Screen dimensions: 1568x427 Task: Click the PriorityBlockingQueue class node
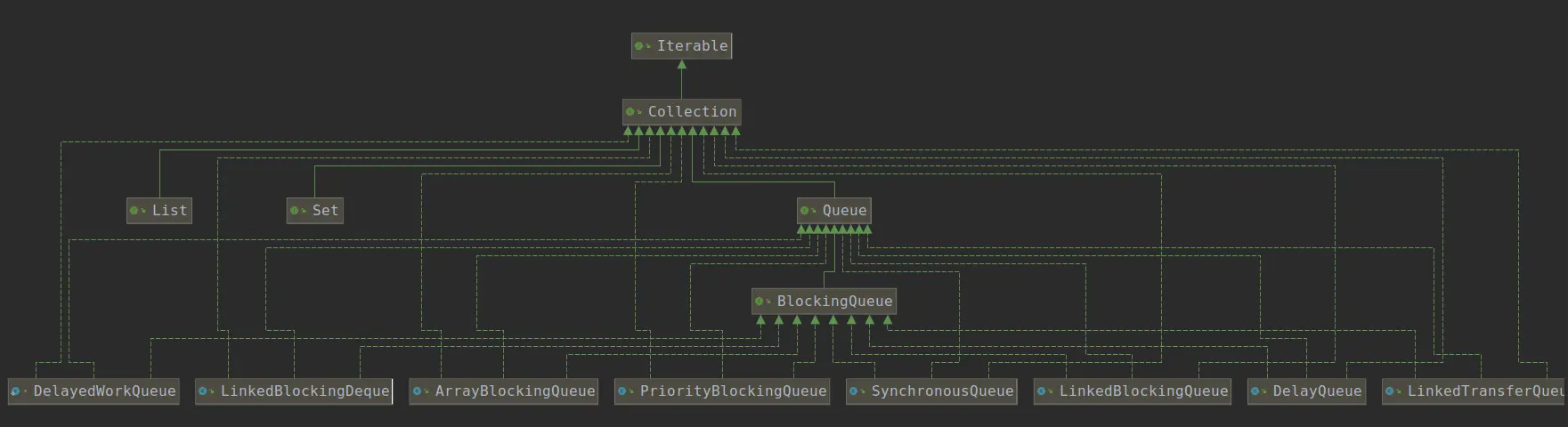click(722, 391)
